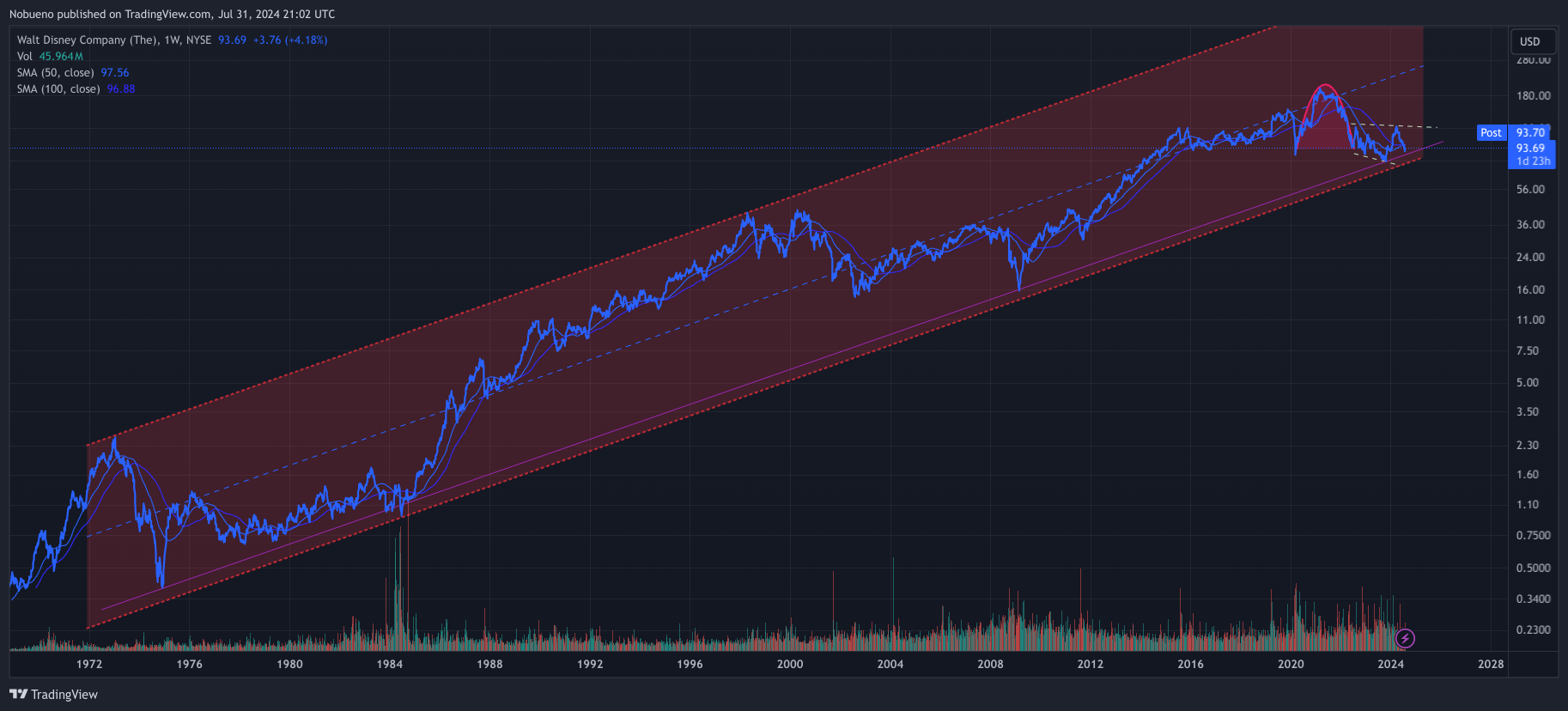Click the 97.56 SMA value

[x=115, y=72]
